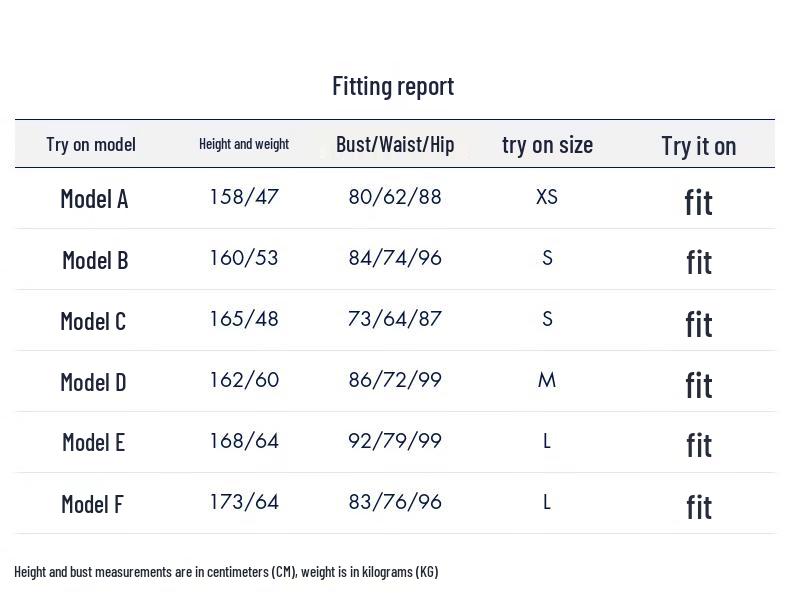This screenshot has height=593, width=790.
Task: Click the Try it on header
Action: point(698,145)
